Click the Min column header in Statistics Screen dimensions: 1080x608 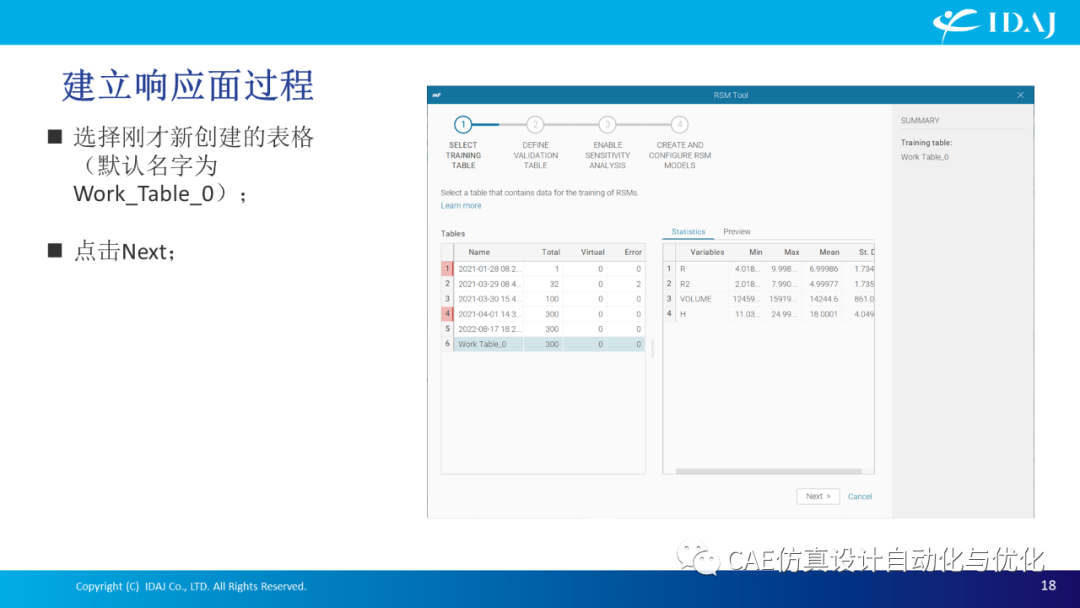click(x=747, y=252)
